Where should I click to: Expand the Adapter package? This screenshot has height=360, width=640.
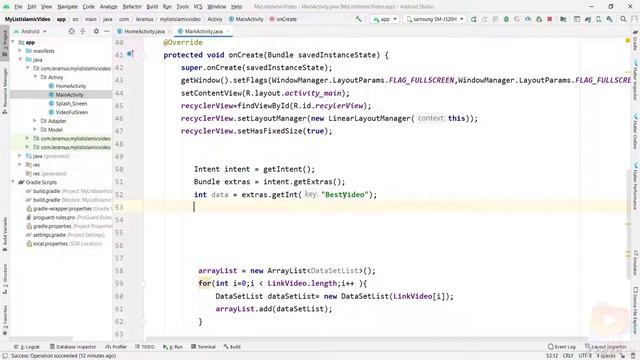click(x=35, y=121)
